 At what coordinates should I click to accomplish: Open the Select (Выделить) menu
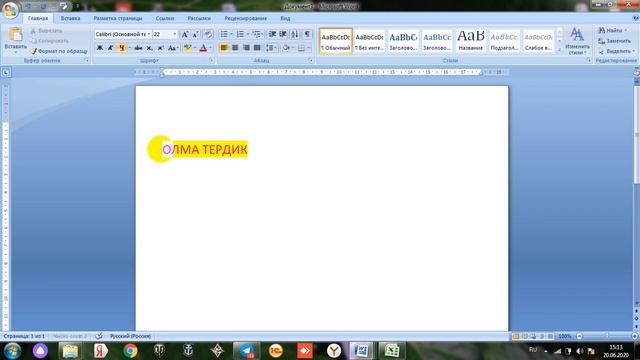[x=616, y=51]
